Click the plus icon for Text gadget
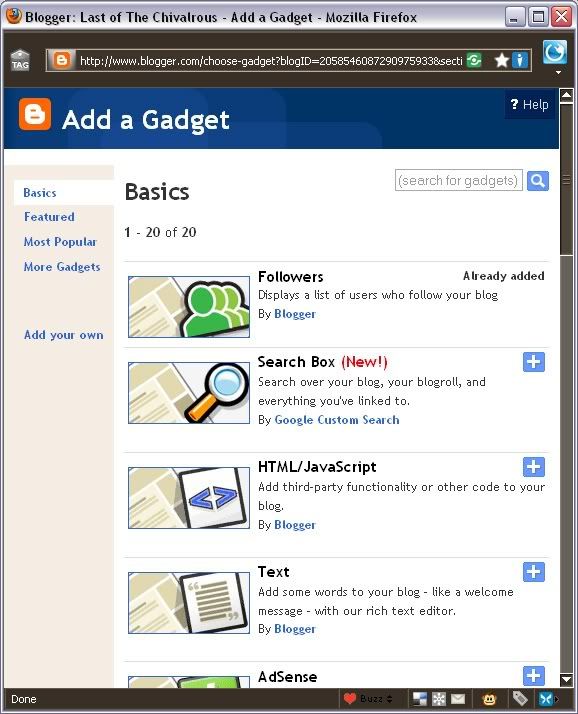The image size is (578, 714). pos(534,572)
